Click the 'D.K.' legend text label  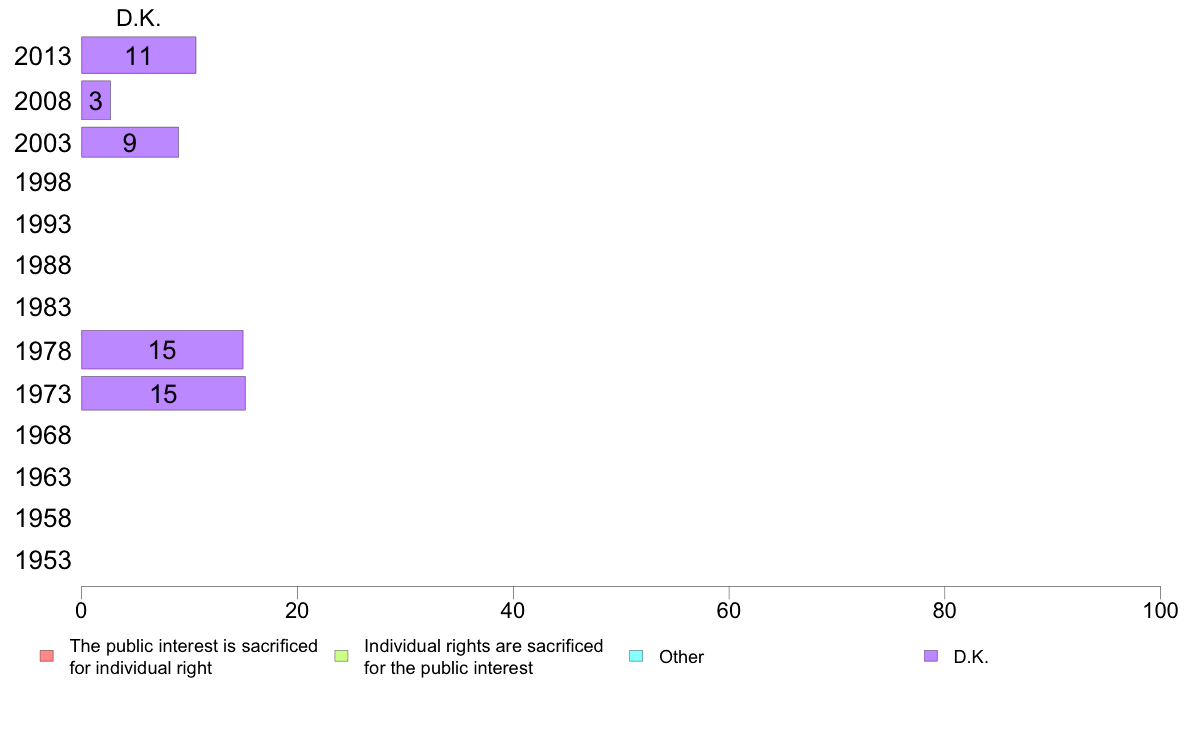971,657
